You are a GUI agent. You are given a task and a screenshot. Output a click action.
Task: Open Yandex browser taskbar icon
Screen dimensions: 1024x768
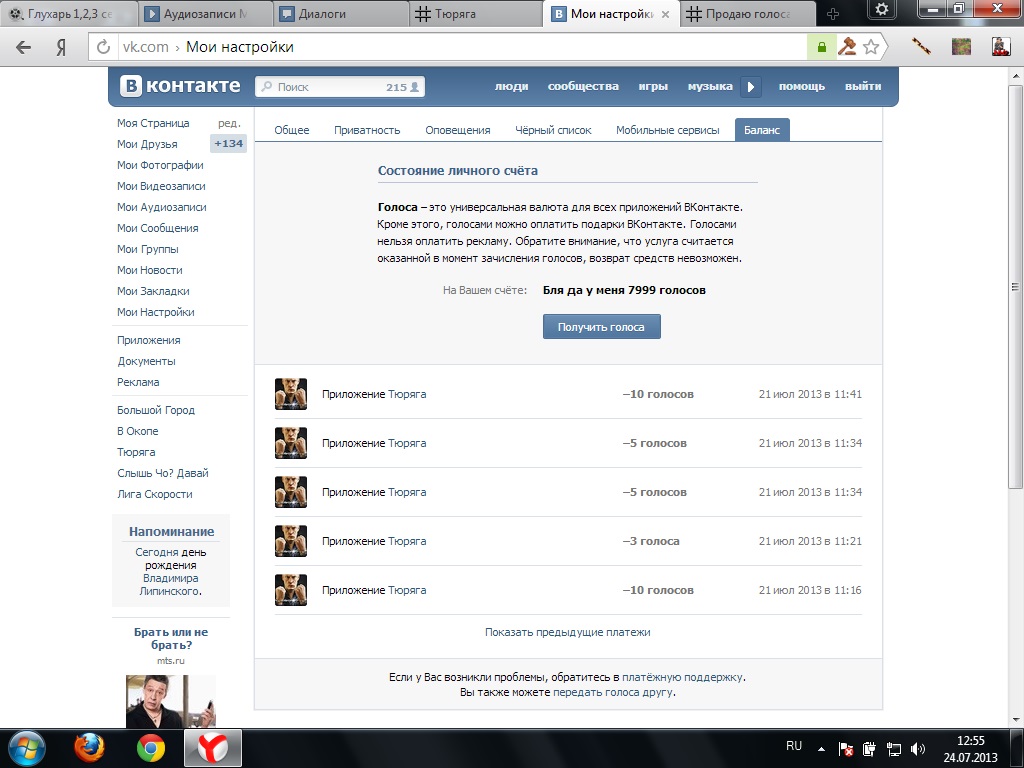[x=213, y=748]
